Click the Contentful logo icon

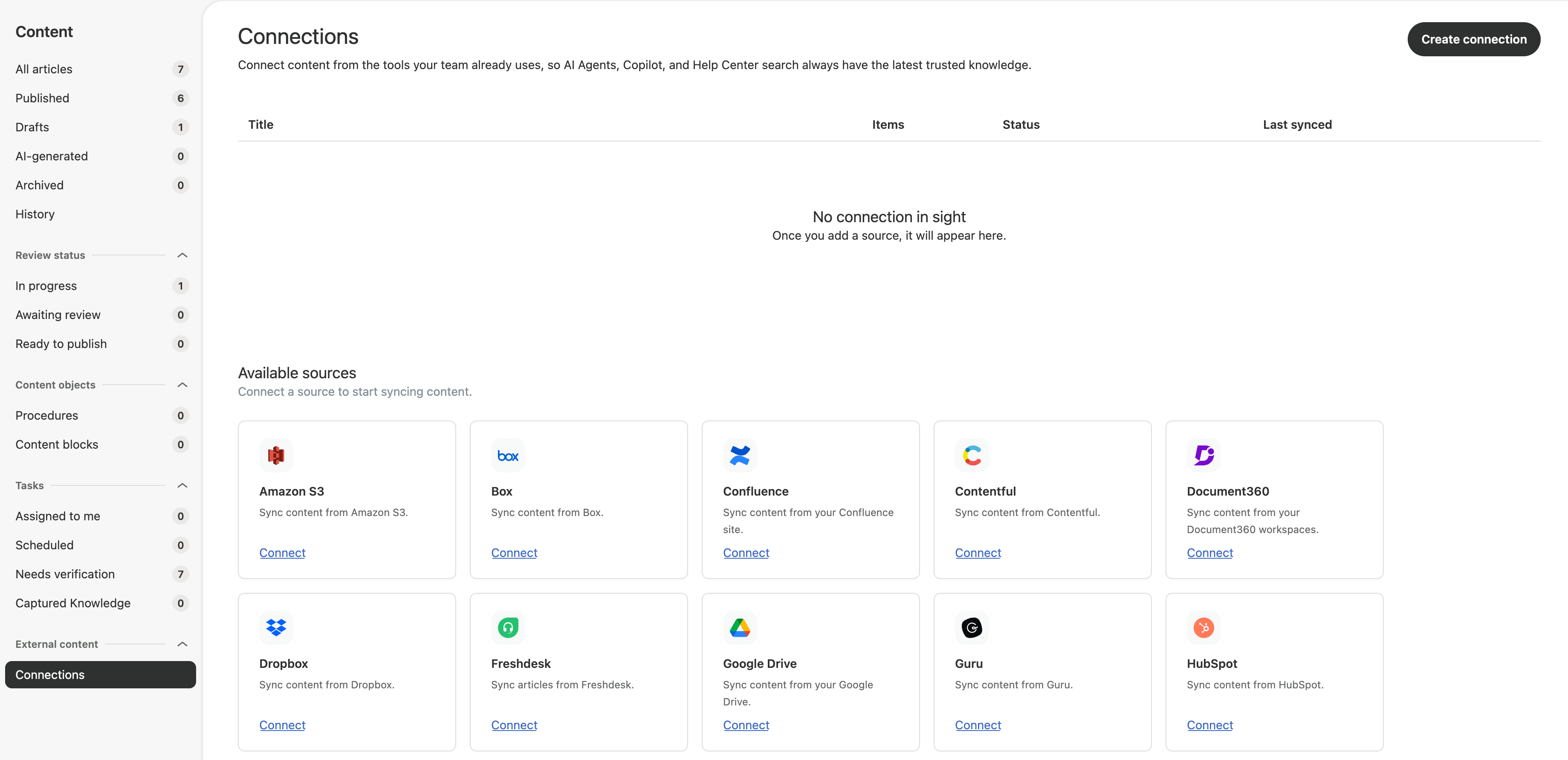tap(972, 455)
